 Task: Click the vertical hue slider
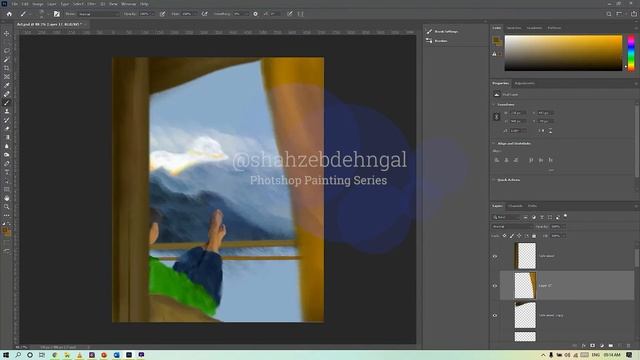631,53
